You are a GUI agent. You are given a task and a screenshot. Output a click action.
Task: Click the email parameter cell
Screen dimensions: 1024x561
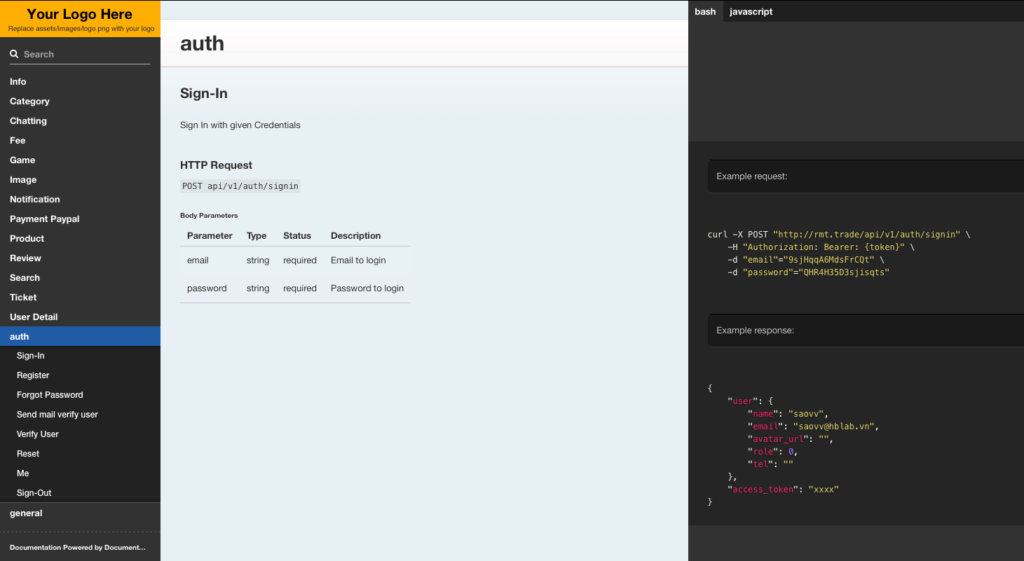pos(198,260)
